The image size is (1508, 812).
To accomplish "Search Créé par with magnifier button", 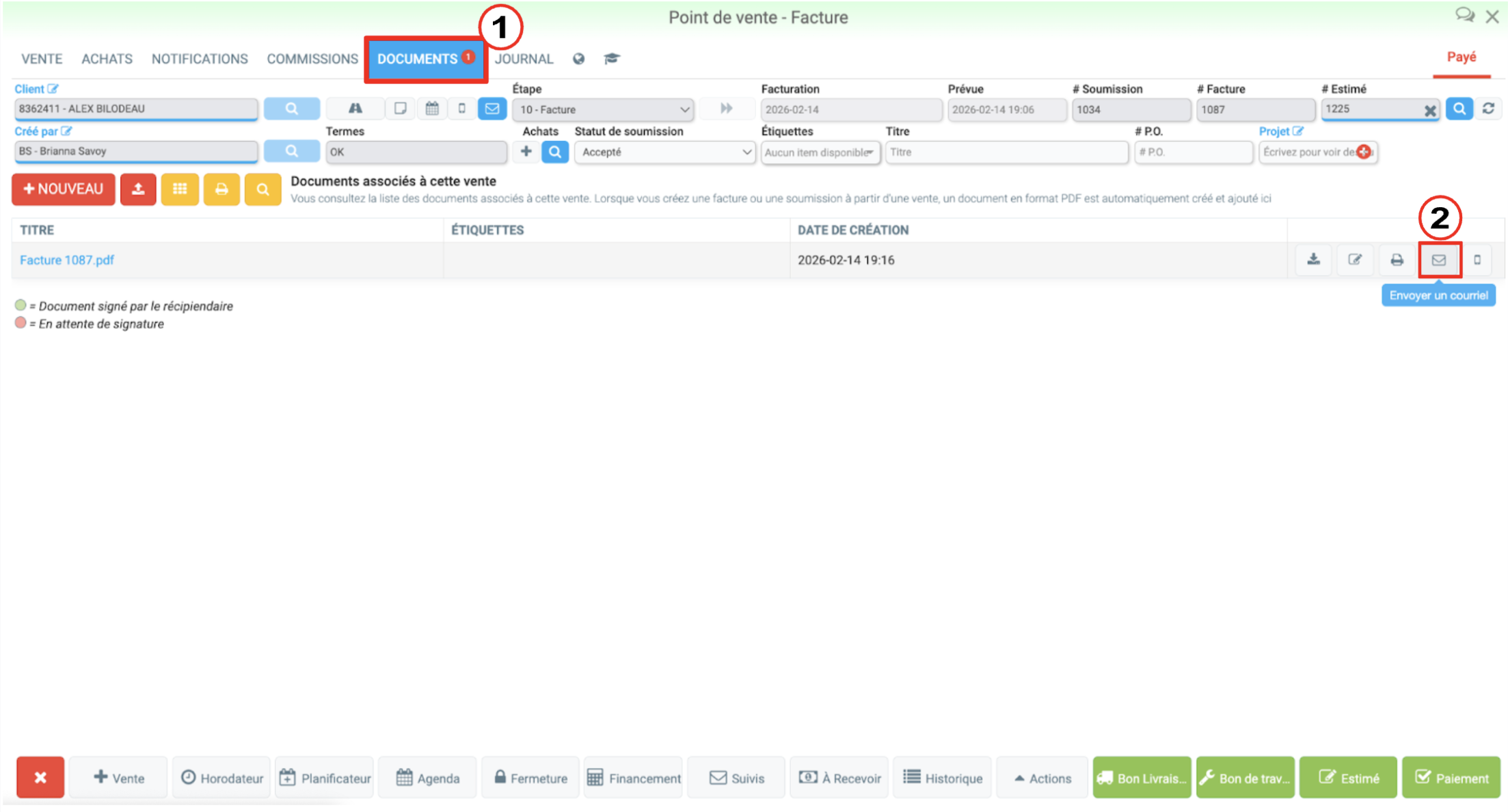I will (x=292, y=151).
